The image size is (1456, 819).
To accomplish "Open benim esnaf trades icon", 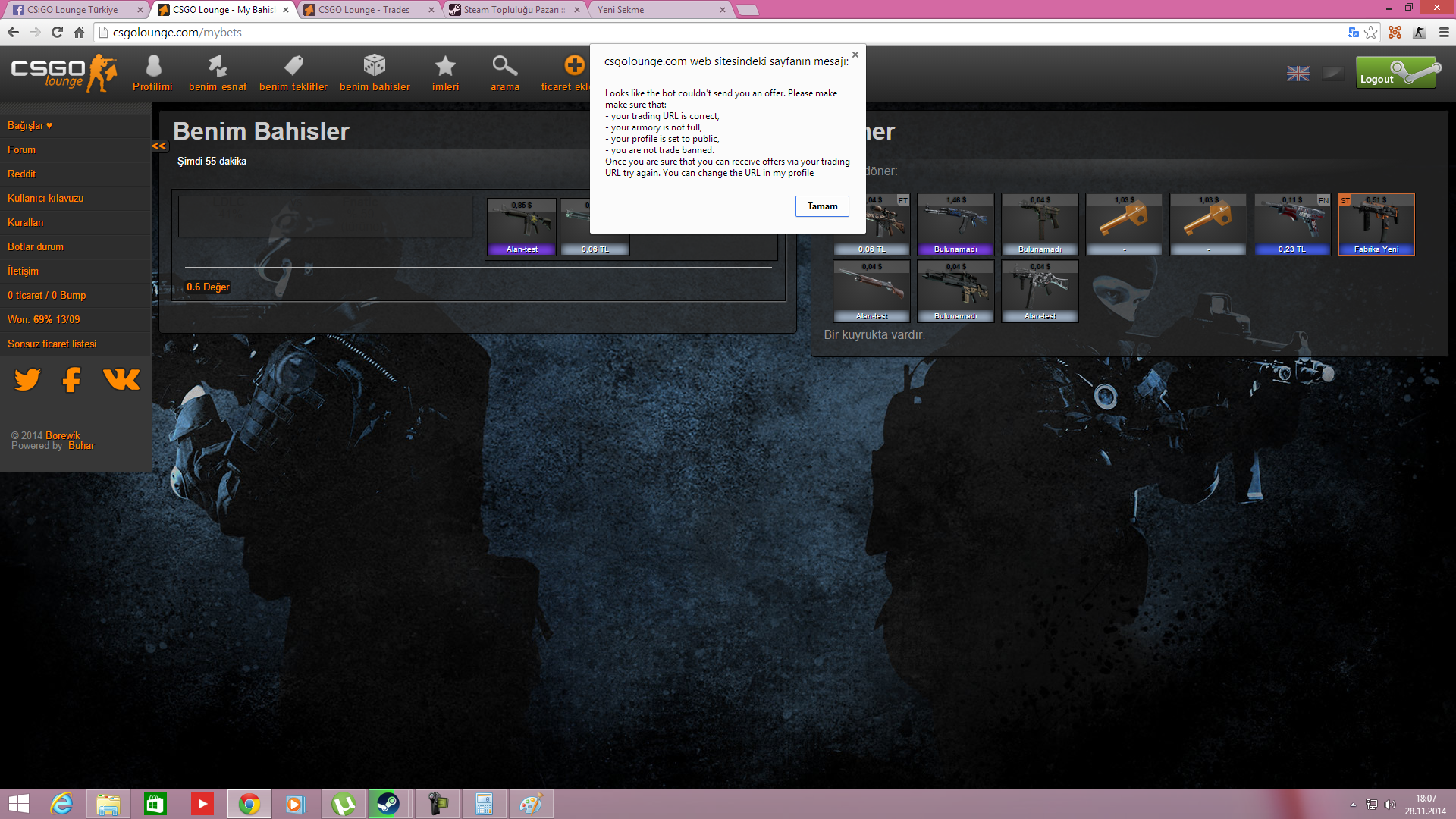I will coord(218,74).
